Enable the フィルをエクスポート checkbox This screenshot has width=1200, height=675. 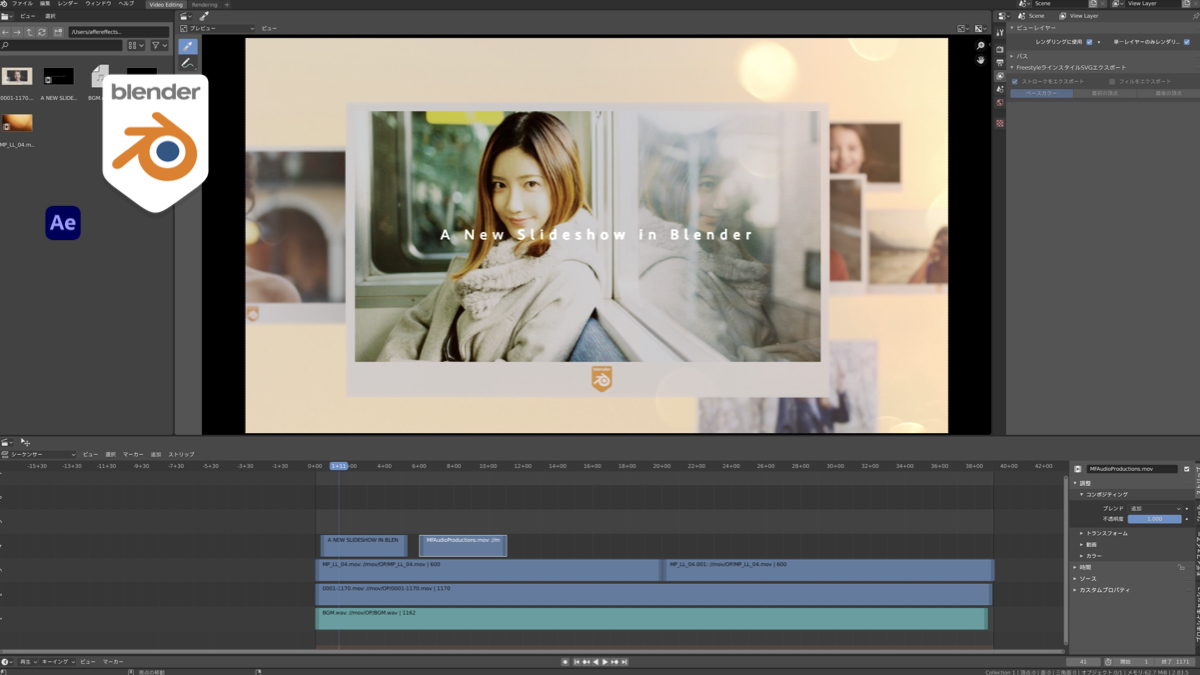pyautogui.click(x=1112, y=81)
